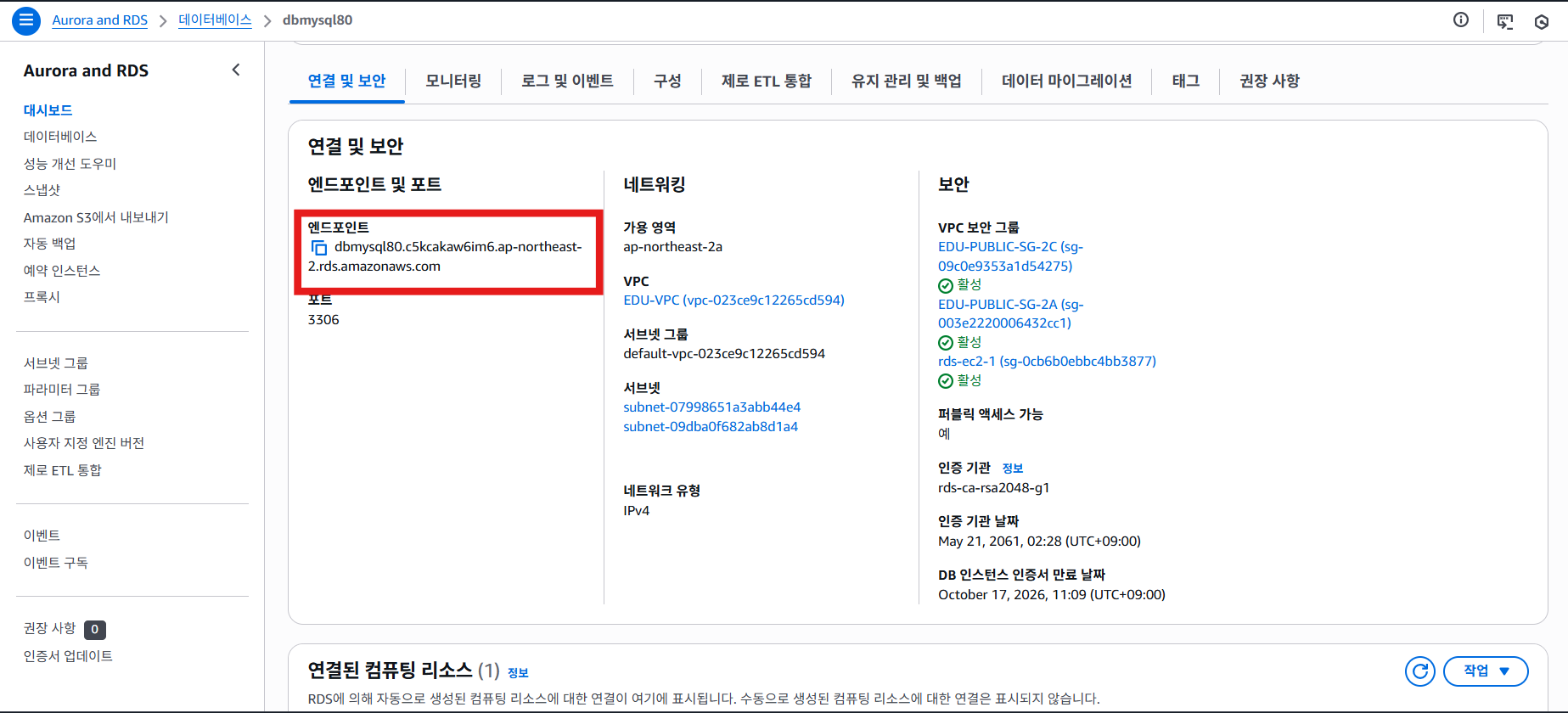Open 옵션 그룹 in the sidebar
The height and width of the screenshot is (713, 1568).
[x=49, y=417]
